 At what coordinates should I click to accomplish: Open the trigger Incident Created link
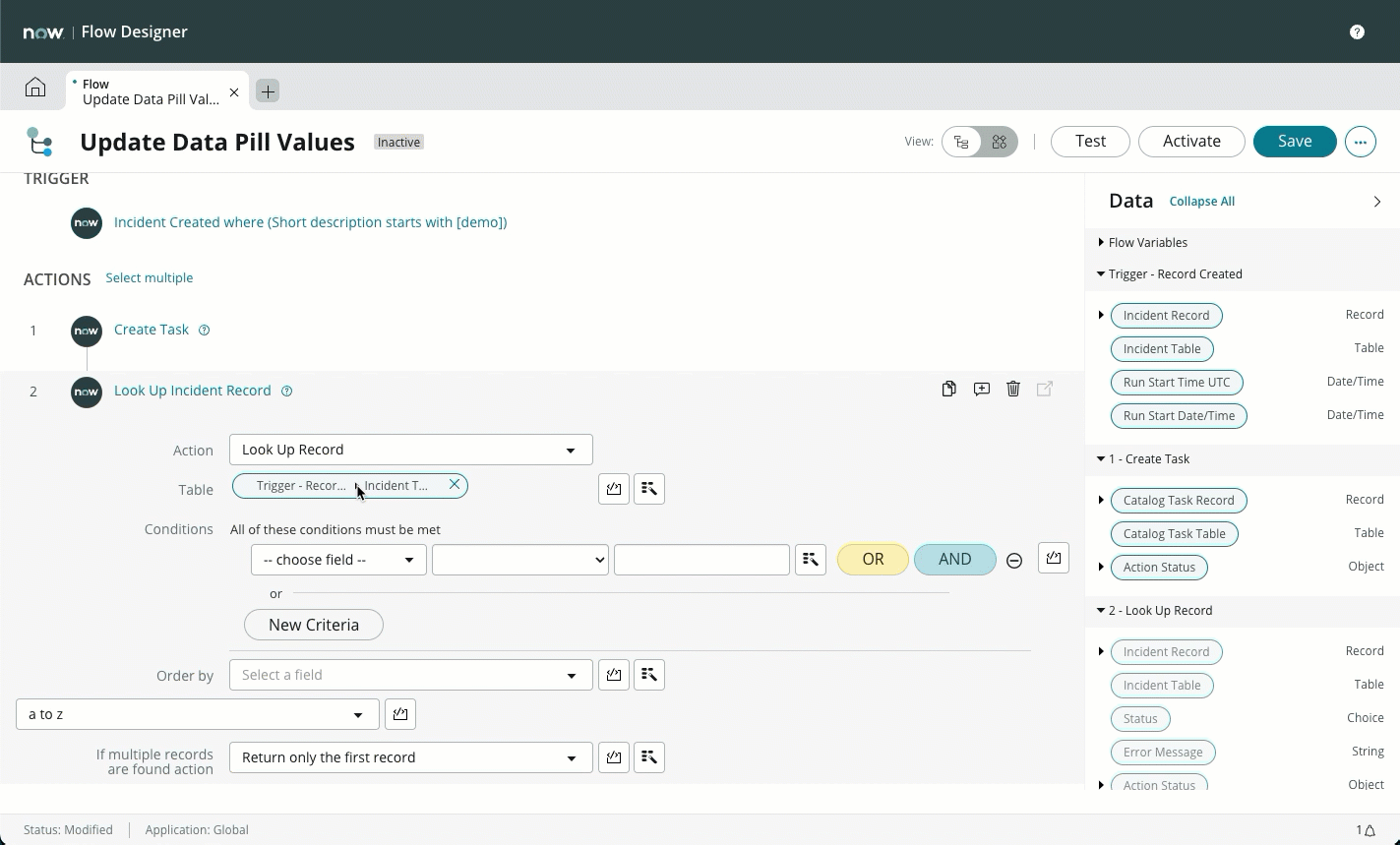tap(310, 222)
